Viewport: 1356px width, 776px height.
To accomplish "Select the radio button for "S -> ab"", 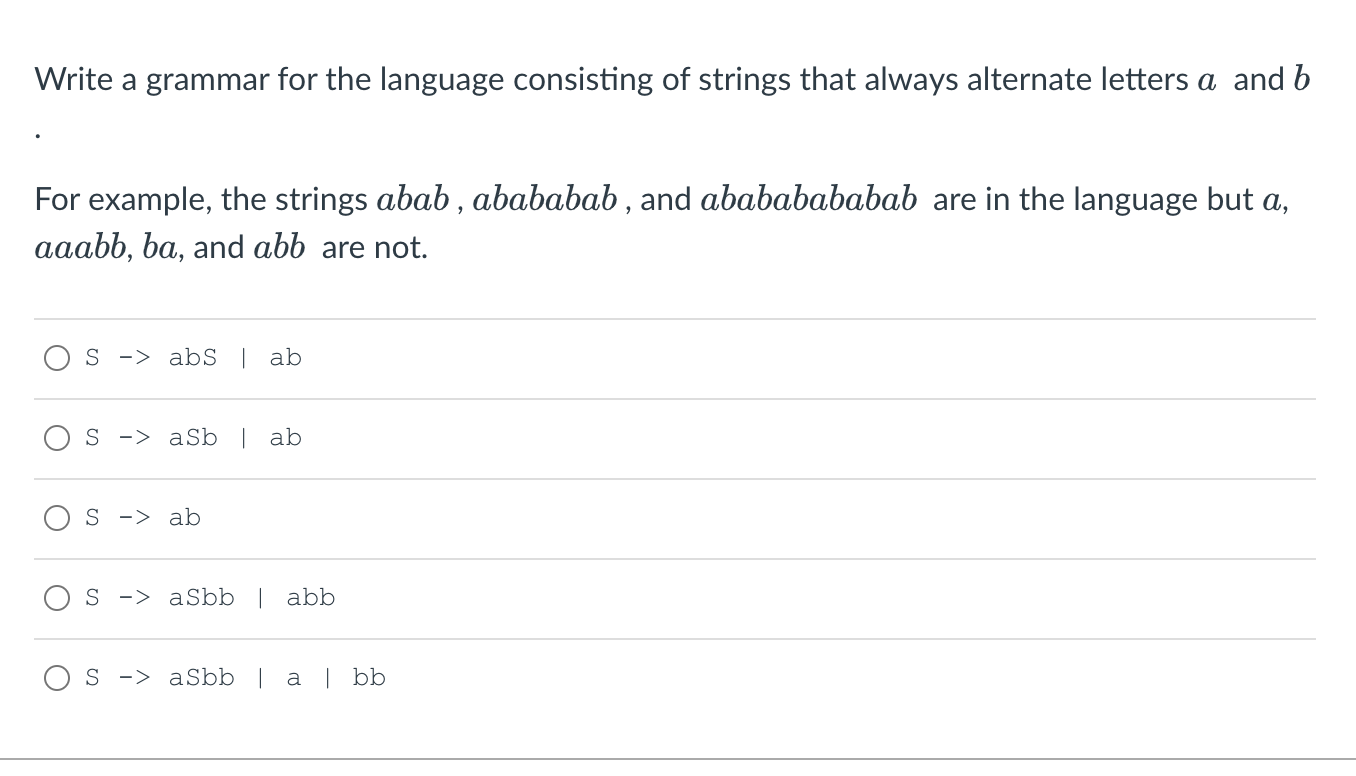I will [57, 518].
